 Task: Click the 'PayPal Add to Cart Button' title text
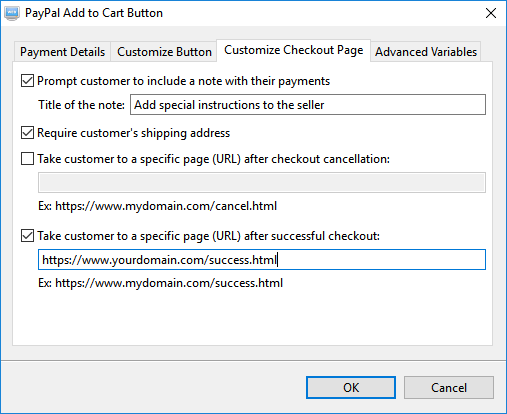tap(94, 13)
